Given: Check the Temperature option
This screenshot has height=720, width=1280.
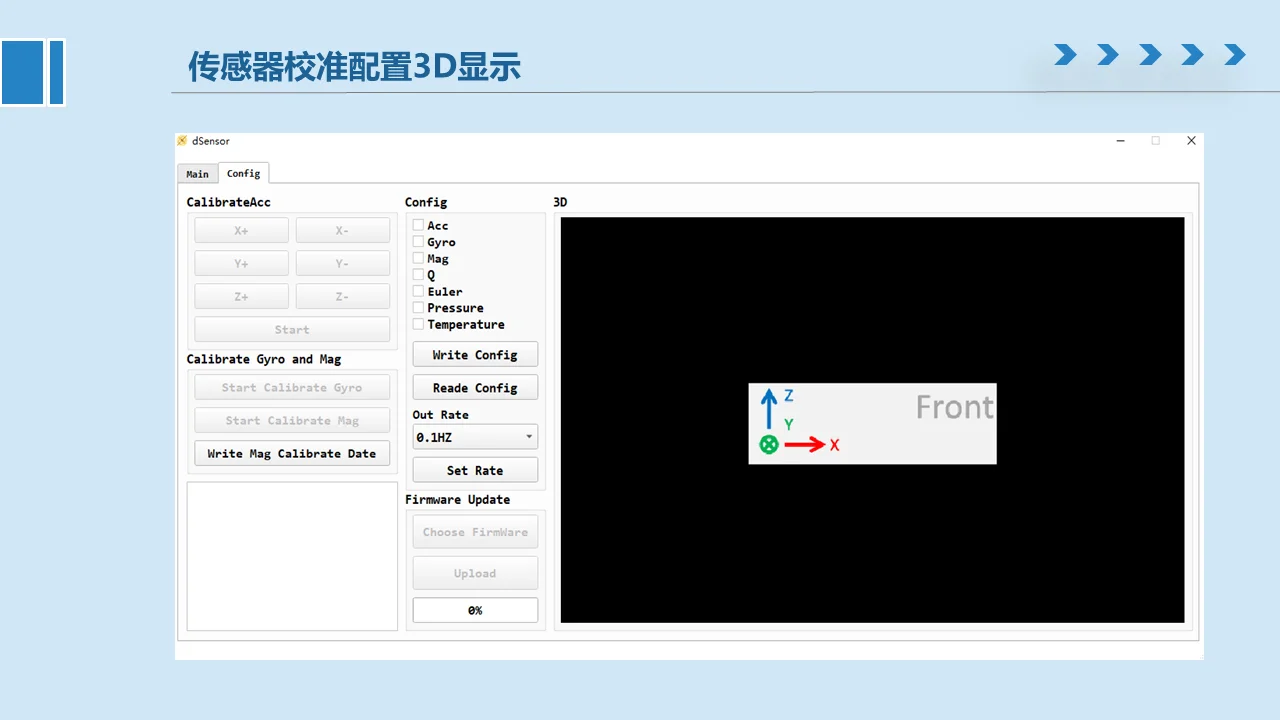Looking at the screenshot, I should (x=418, y=324).
